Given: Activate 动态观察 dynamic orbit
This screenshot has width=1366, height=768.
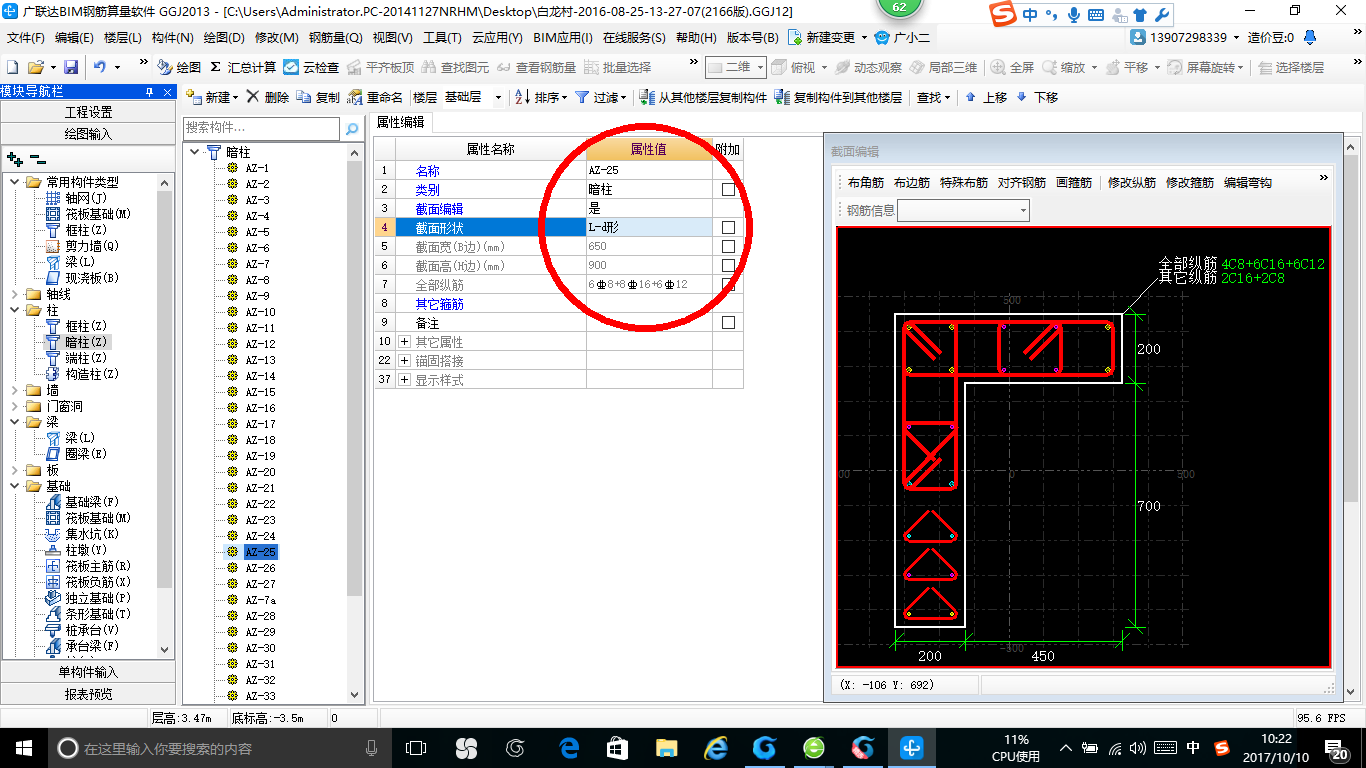Looking at the screenshot, I should pos(869,67).
